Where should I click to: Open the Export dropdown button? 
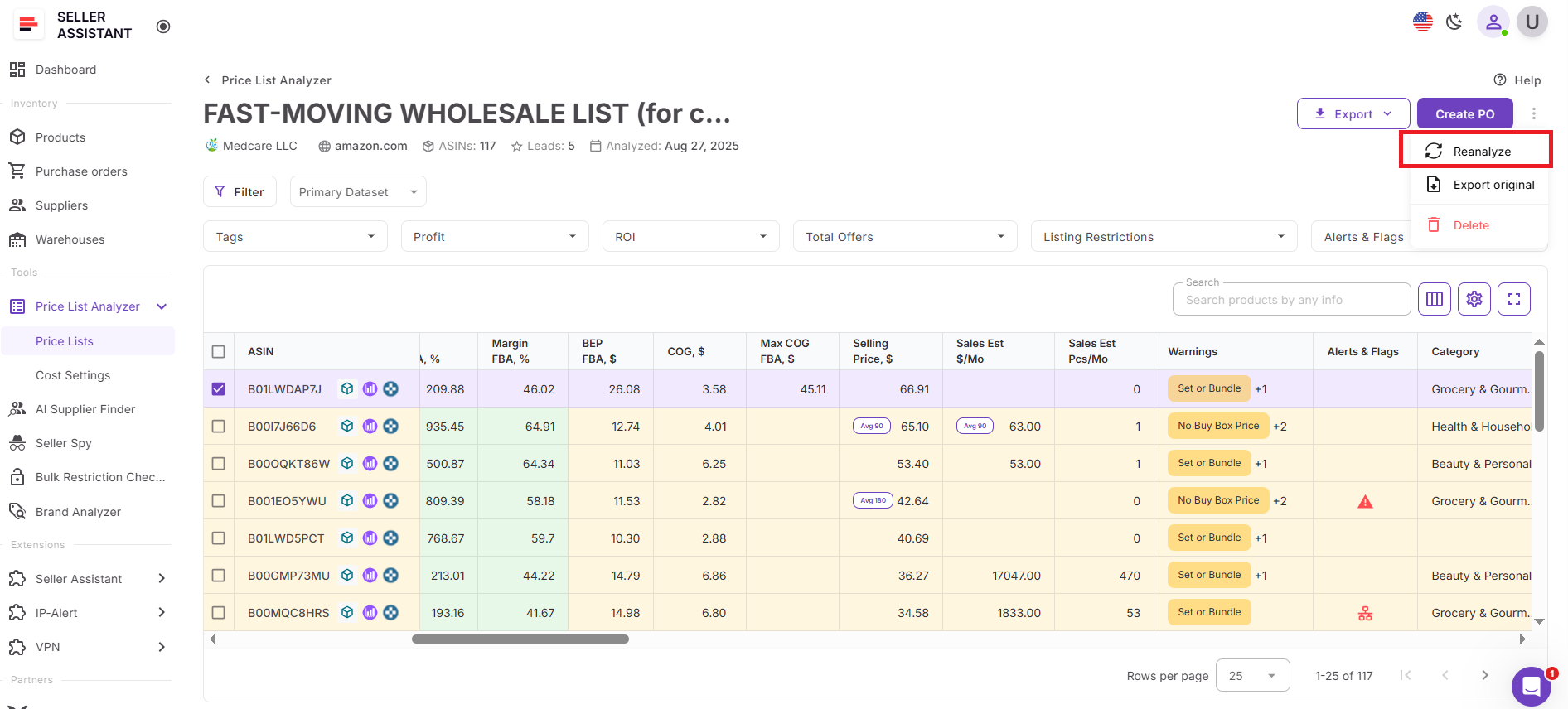pyautogui.click(x=1353, y=113)
